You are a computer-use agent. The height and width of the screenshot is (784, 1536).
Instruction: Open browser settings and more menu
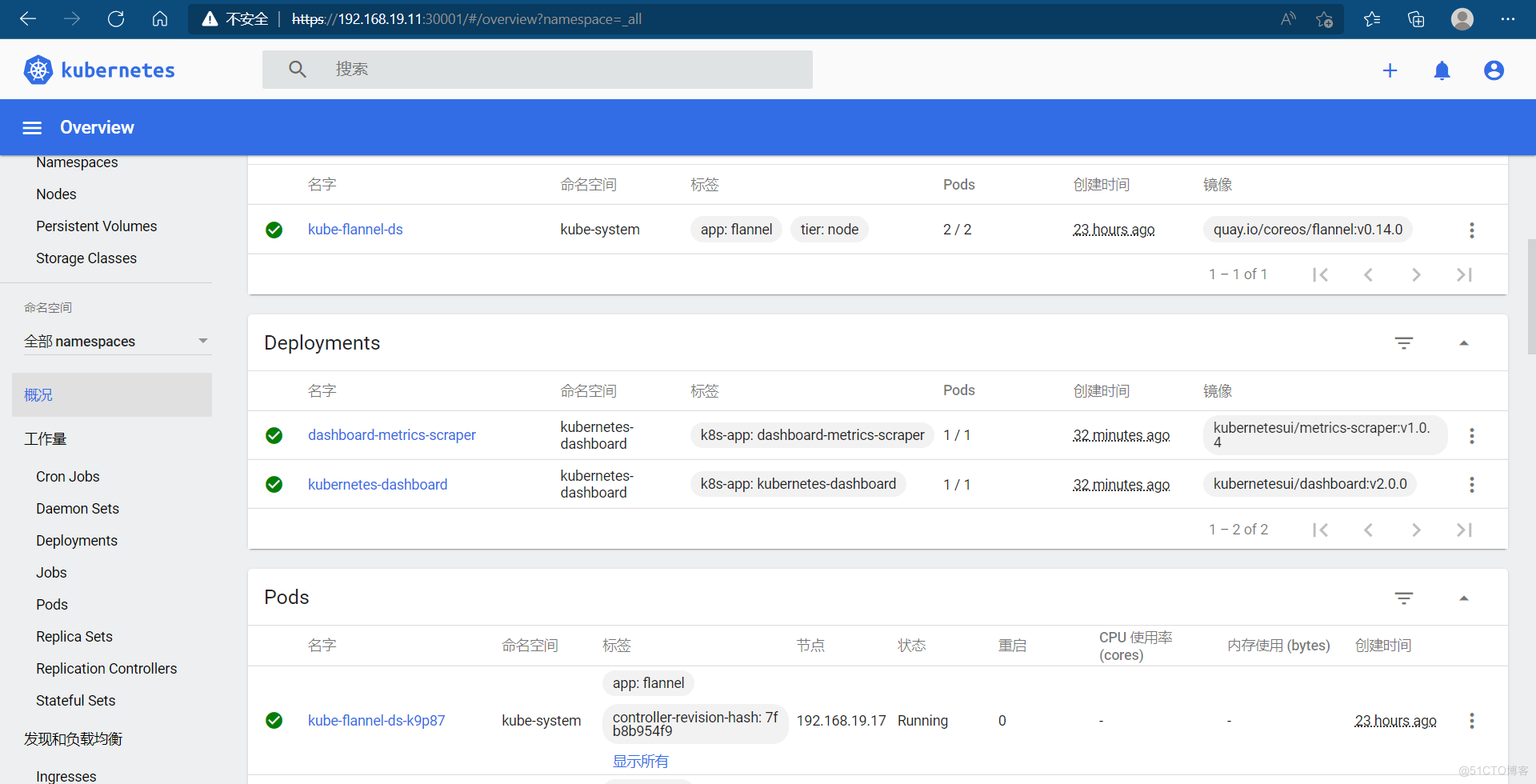tap(1508, 19)
